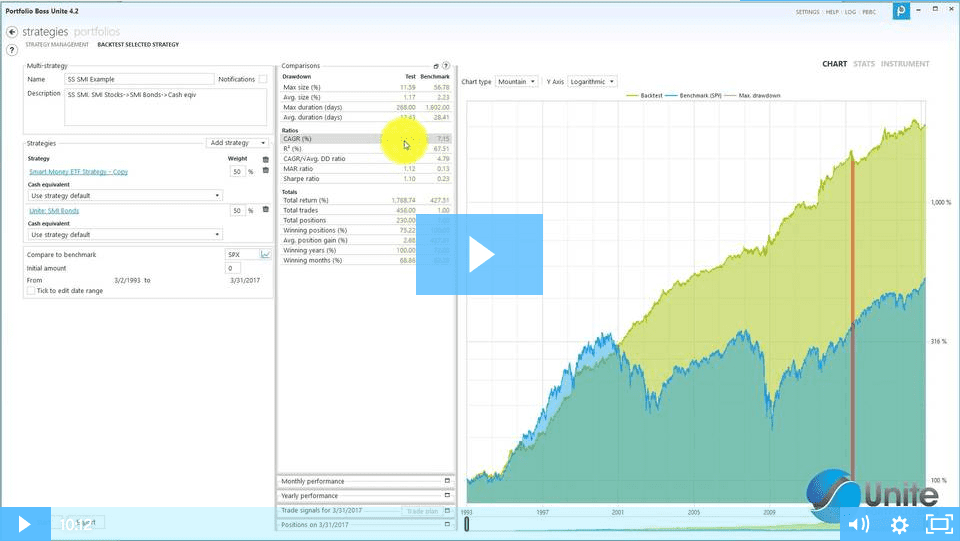Expand the Yearly performance panel
Screen dimensions: 960x541
447,495
